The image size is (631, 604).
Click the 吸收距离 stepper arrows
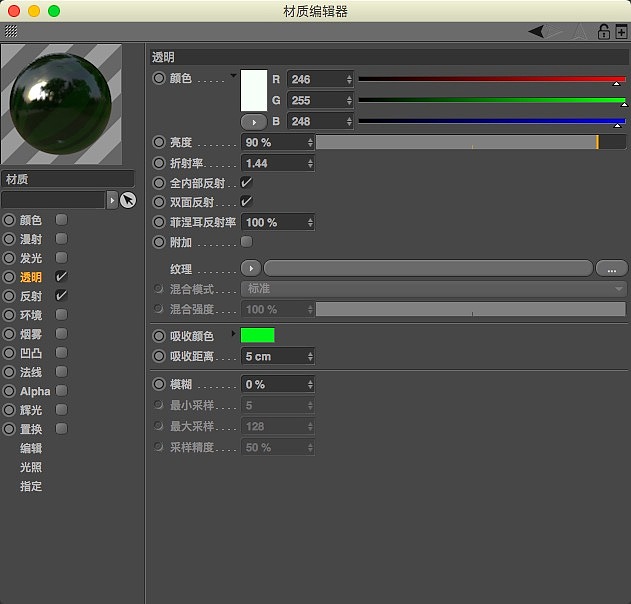(310, 356)
